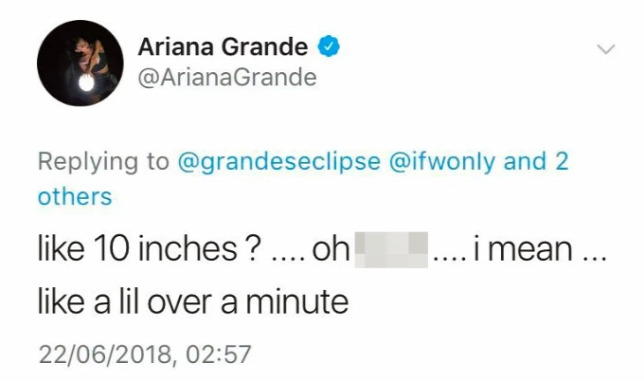
Task: Open the @grandeseclipse mention
Action: click(279, 162)
